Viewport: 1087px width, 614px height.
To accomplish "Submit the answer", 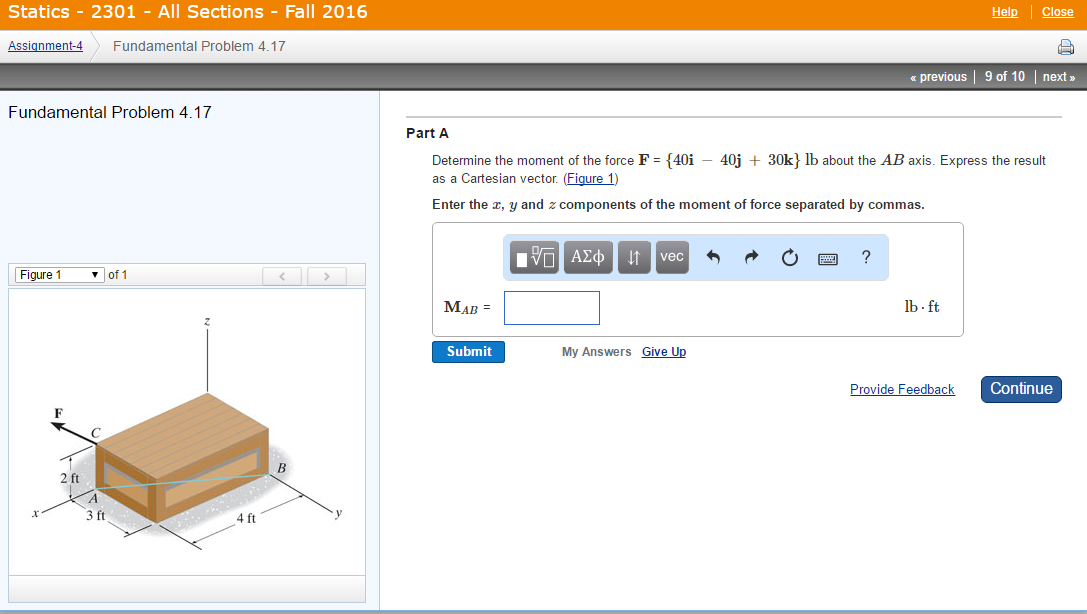I will coord(468,352).
